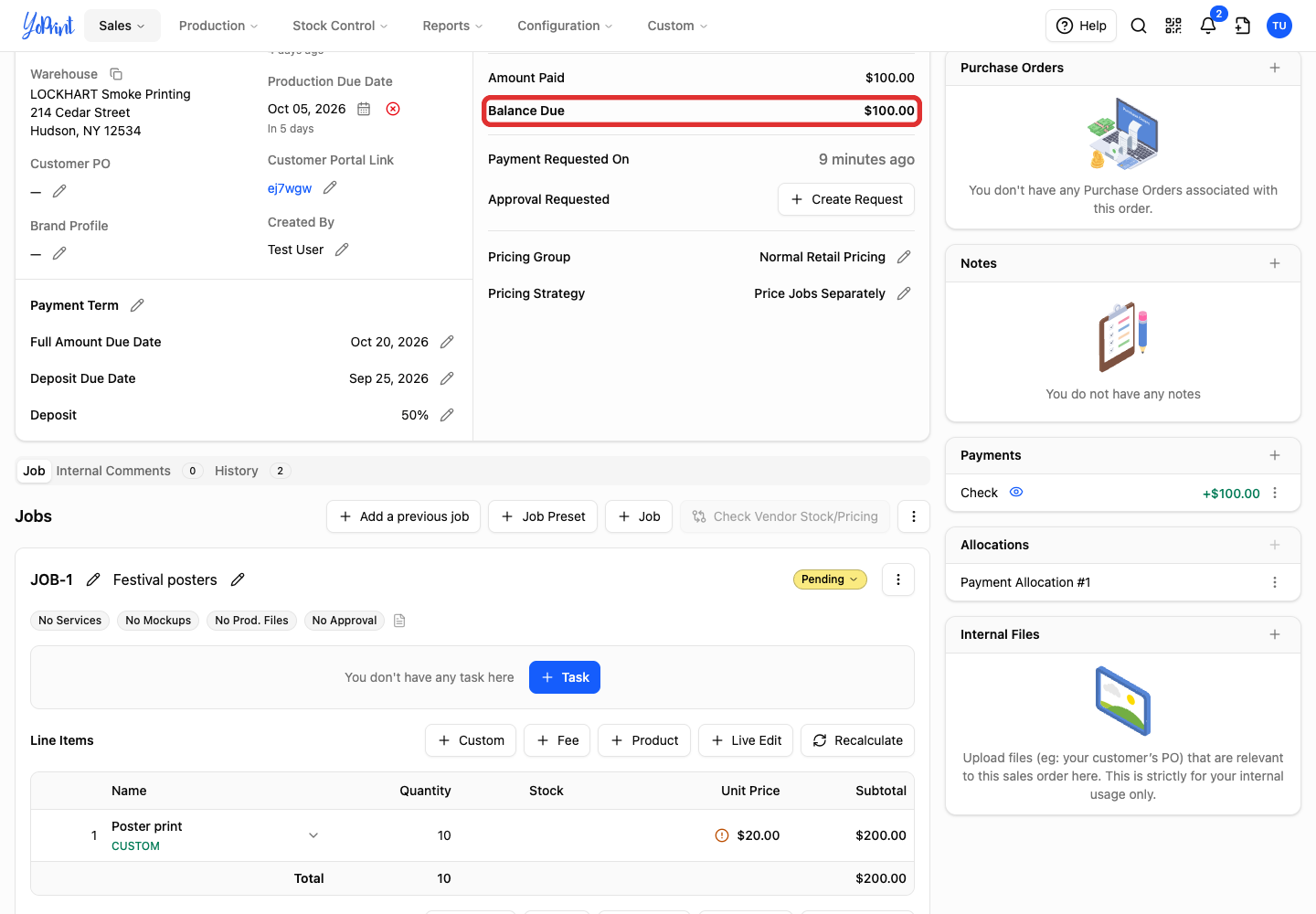Toggle the Check payment eye icon
This screenshot has height=914, width=1316.
point(1016,492)
